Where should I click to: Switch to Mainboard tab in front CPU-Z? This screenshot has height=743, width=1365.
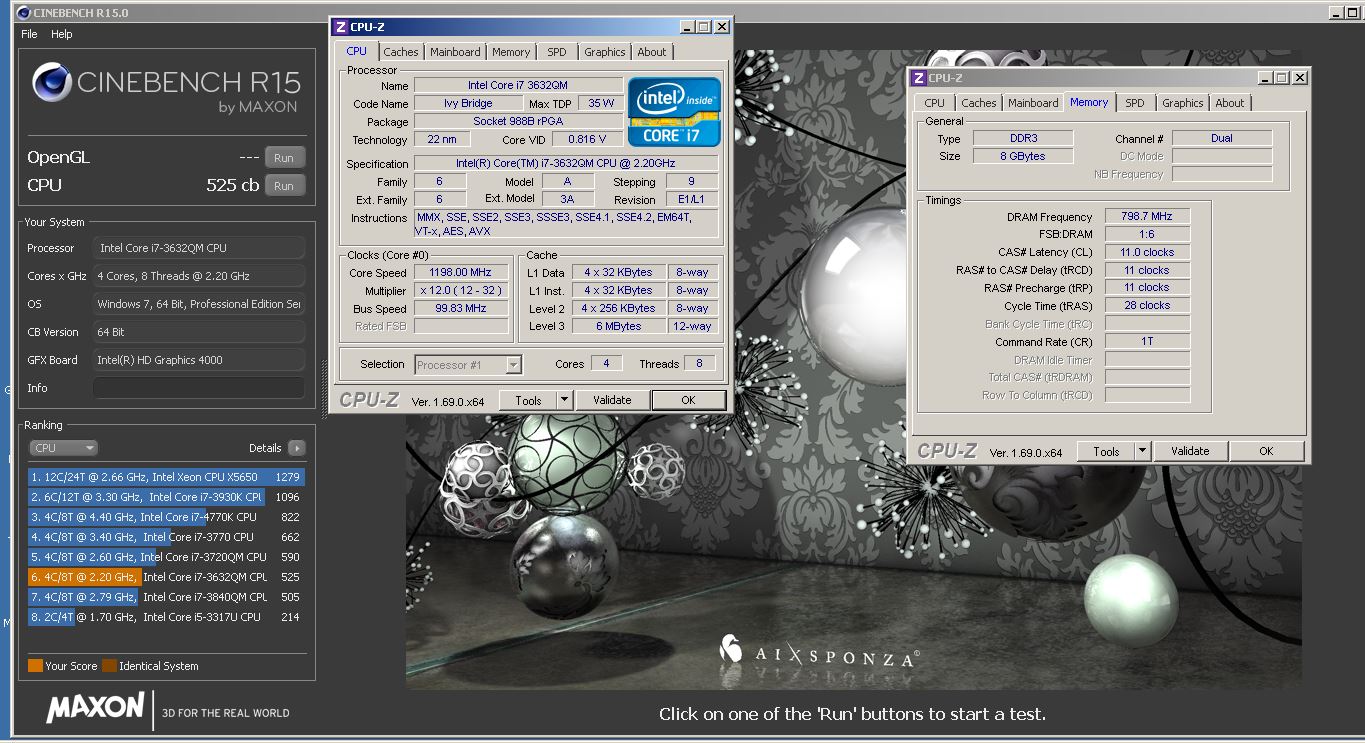point(455,52)
